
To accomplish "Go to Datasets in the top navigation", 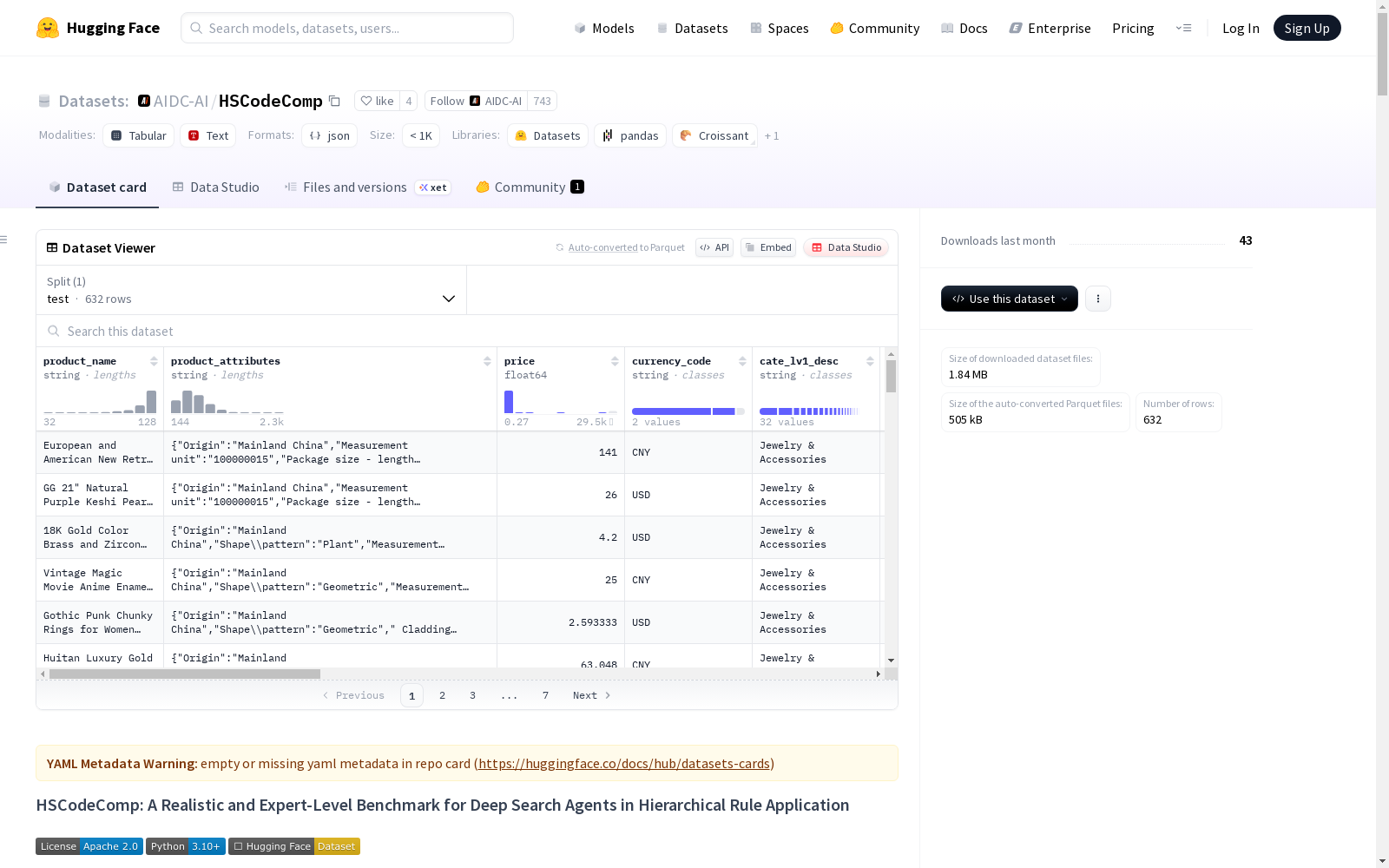I will coord(692,28).
